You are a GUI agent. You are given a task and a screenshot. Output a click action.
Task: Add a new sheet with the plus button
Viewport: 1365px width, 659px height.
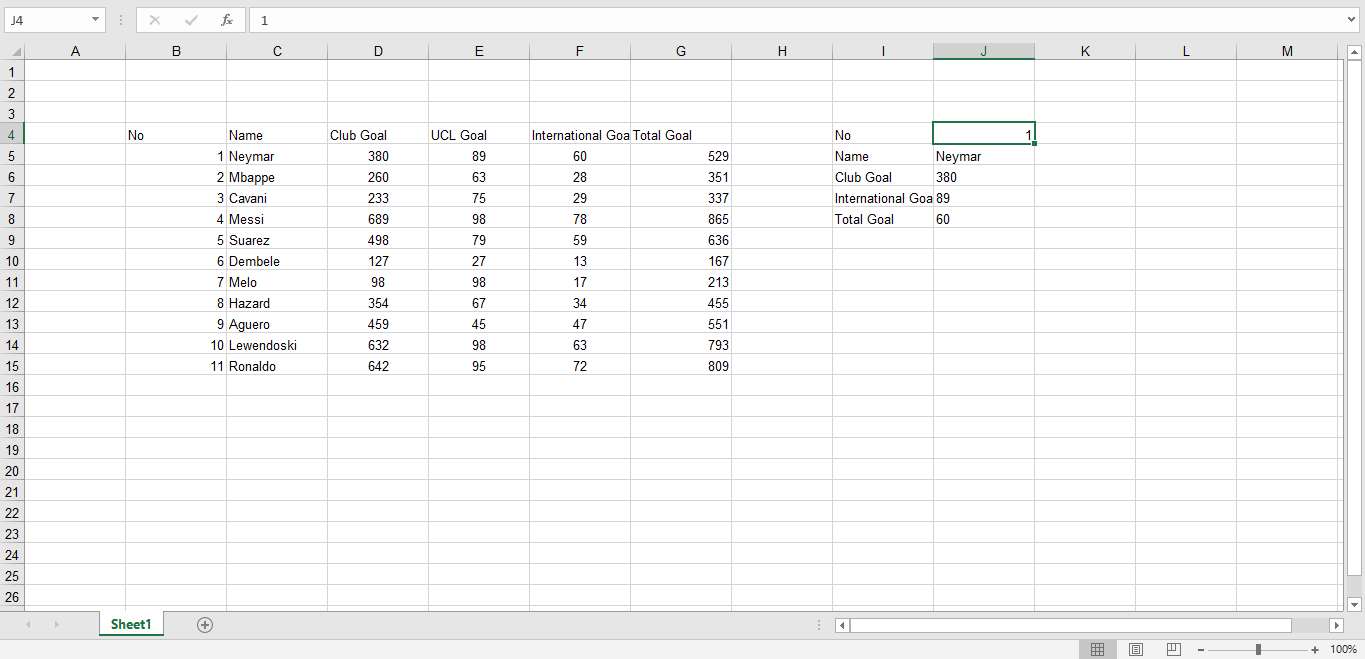click(x=204, y=624)
